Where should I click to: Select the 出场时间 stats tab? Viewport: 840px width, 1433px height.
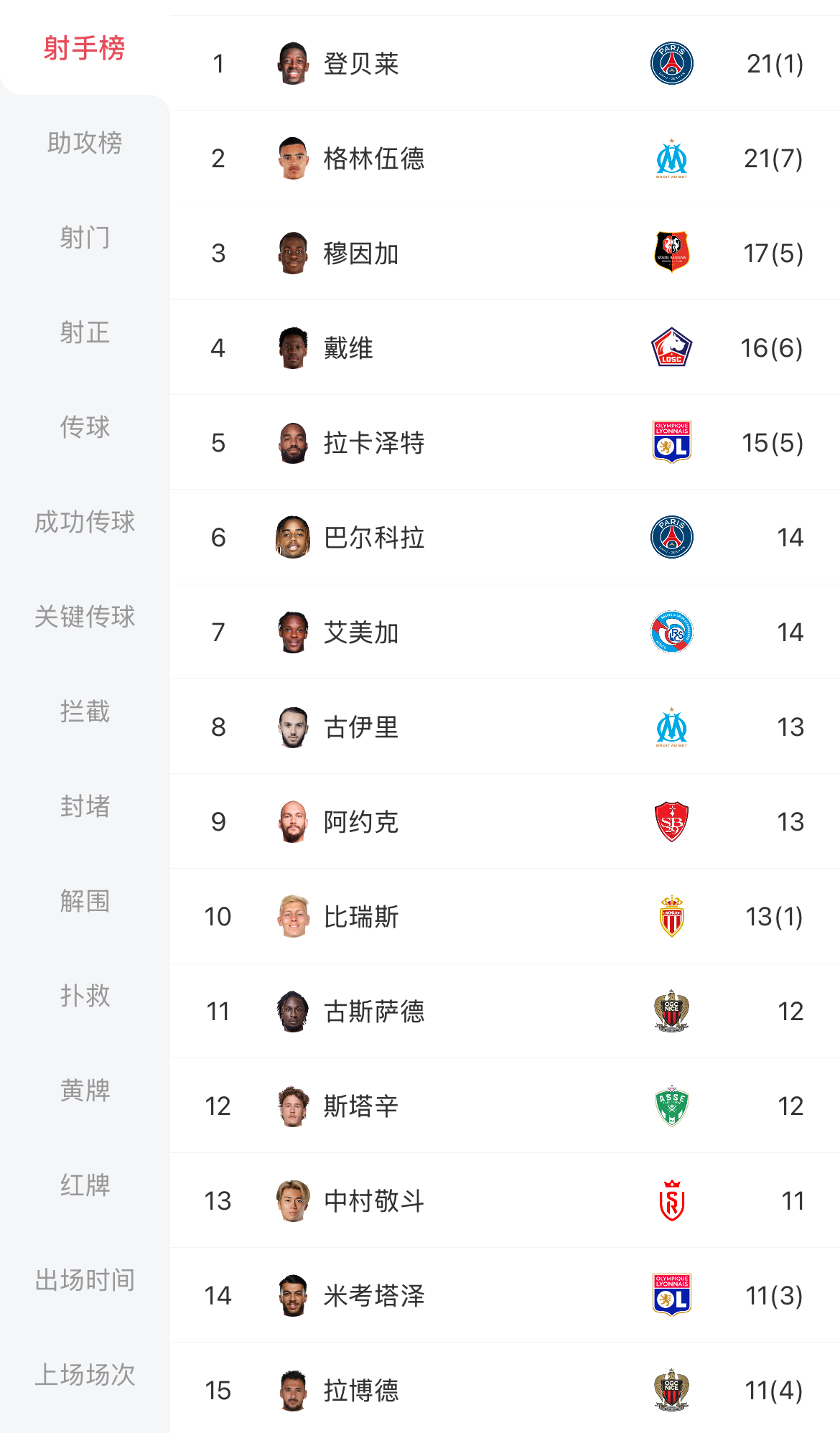point(85,1280)
